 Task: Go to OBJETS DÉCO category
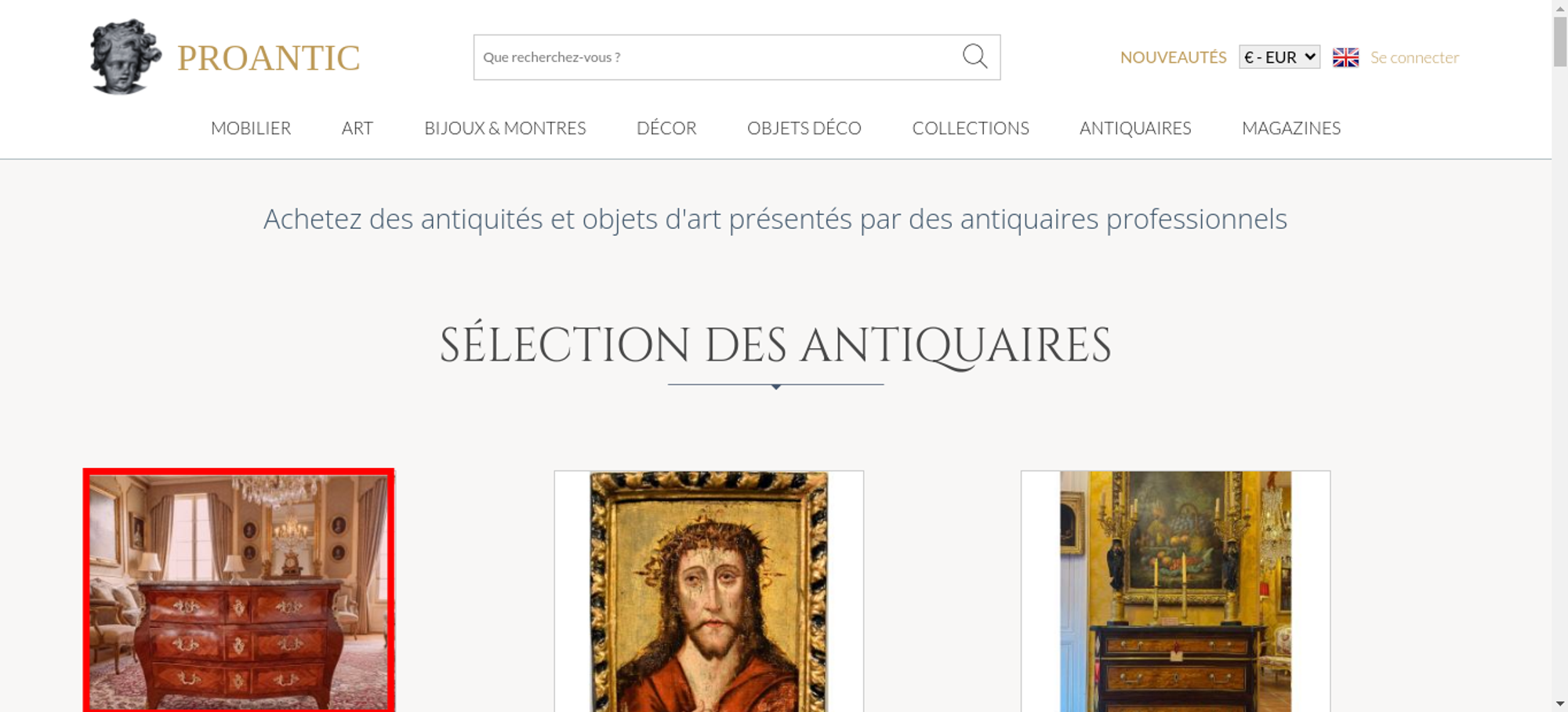coord(804,128)
